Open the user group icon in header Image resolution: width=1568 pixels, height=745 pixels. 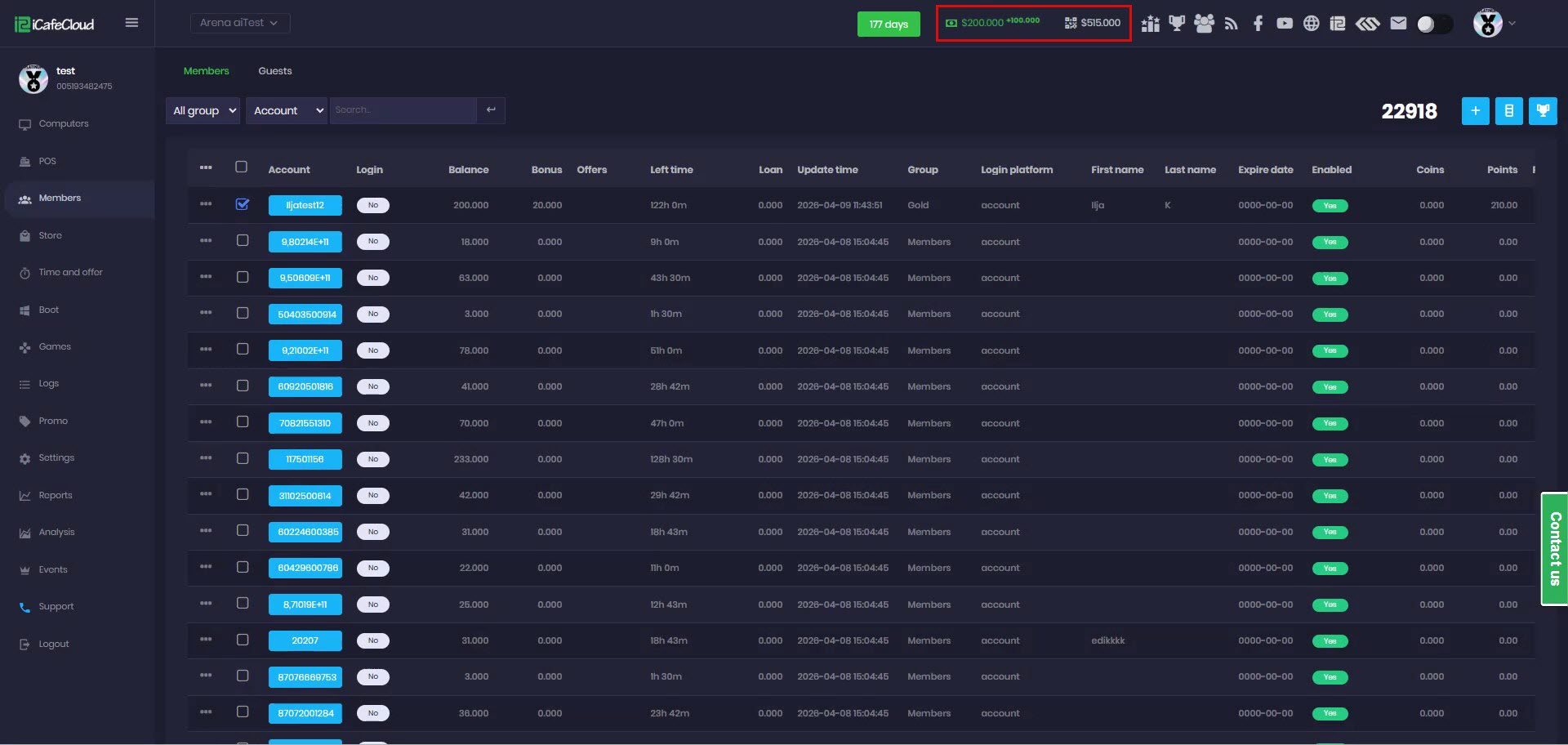[1204, 23]
